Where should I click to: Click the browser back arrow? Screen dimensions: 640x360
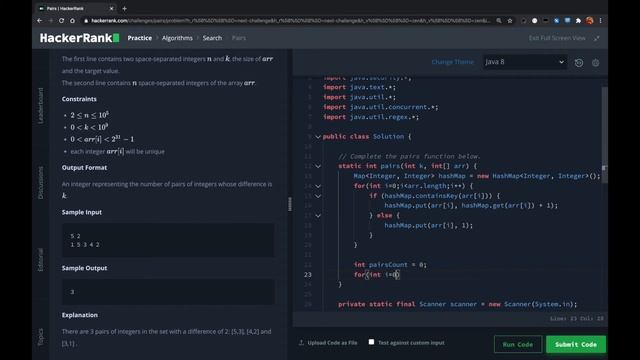(x=40, y=20)
